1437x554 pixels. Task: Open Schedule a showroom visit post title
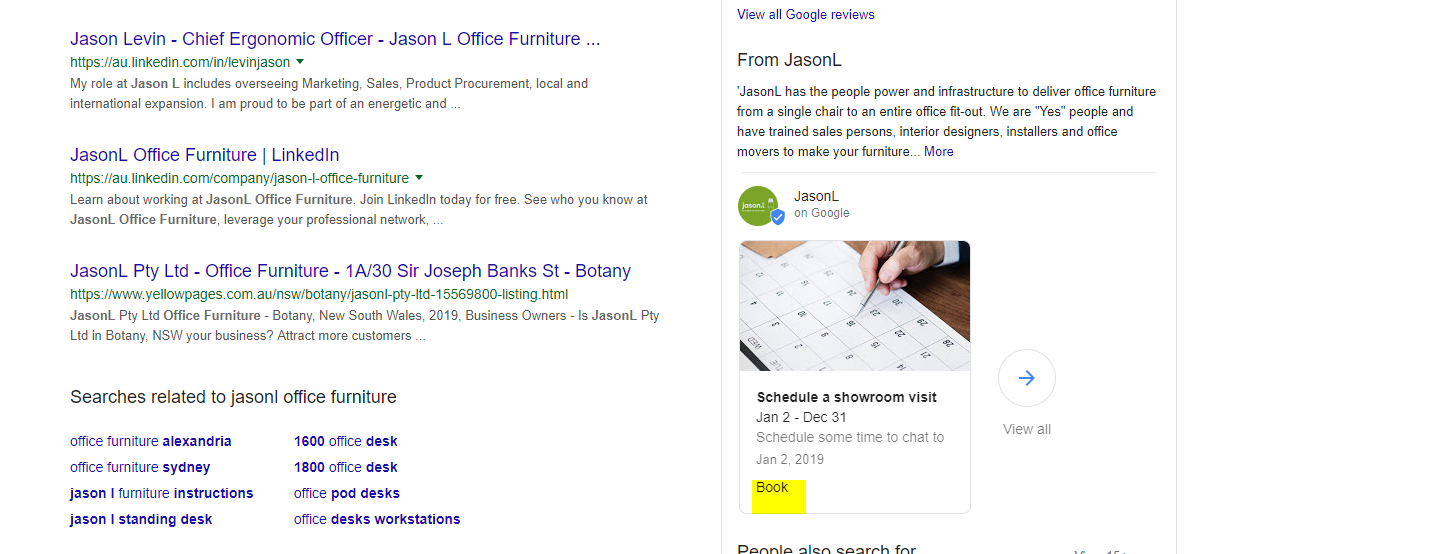[x=846, y=397]
